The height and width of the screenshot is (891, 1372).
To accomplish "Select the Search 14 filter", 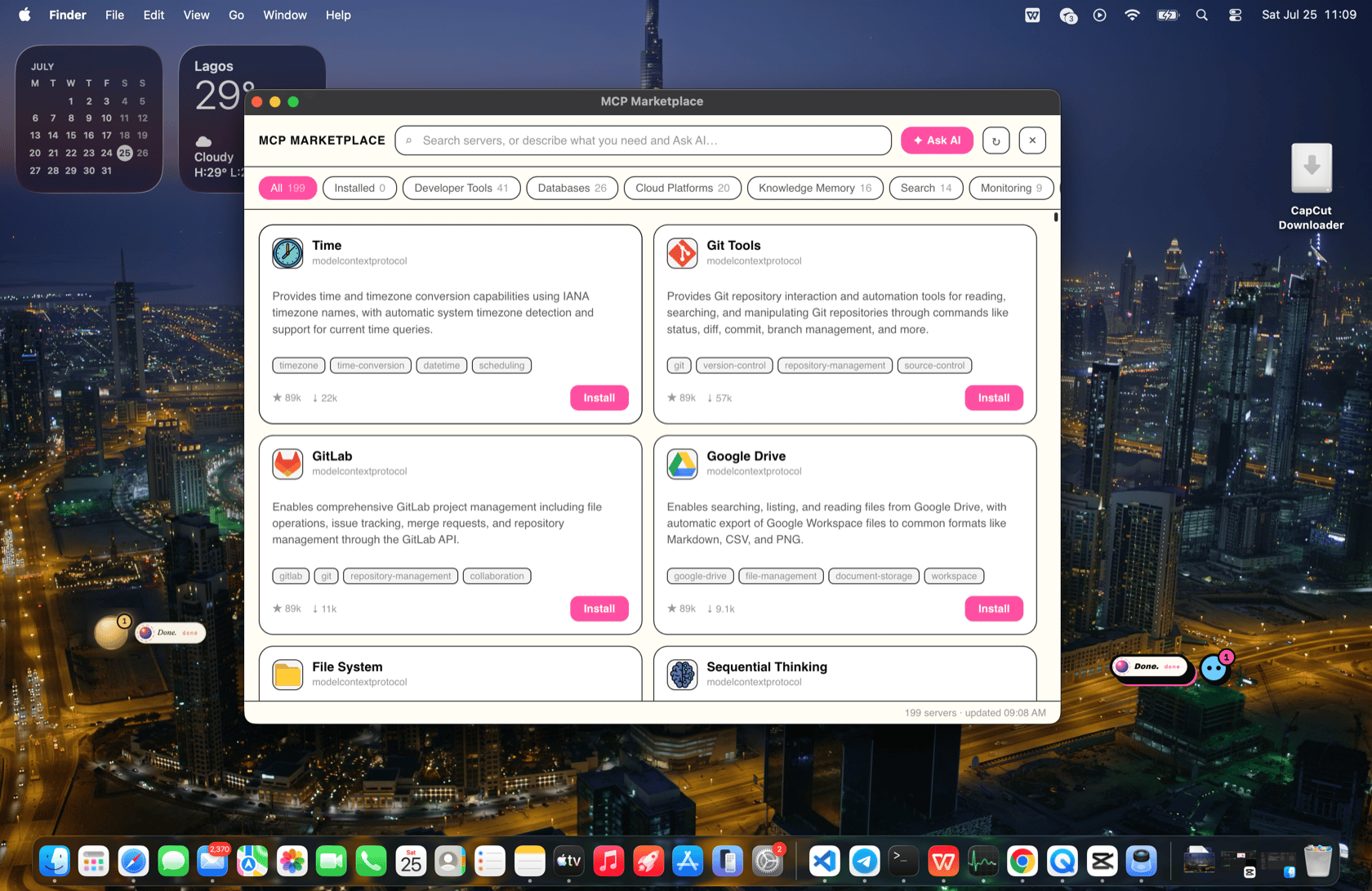I will pyautogui.click(x=926, y=188).
